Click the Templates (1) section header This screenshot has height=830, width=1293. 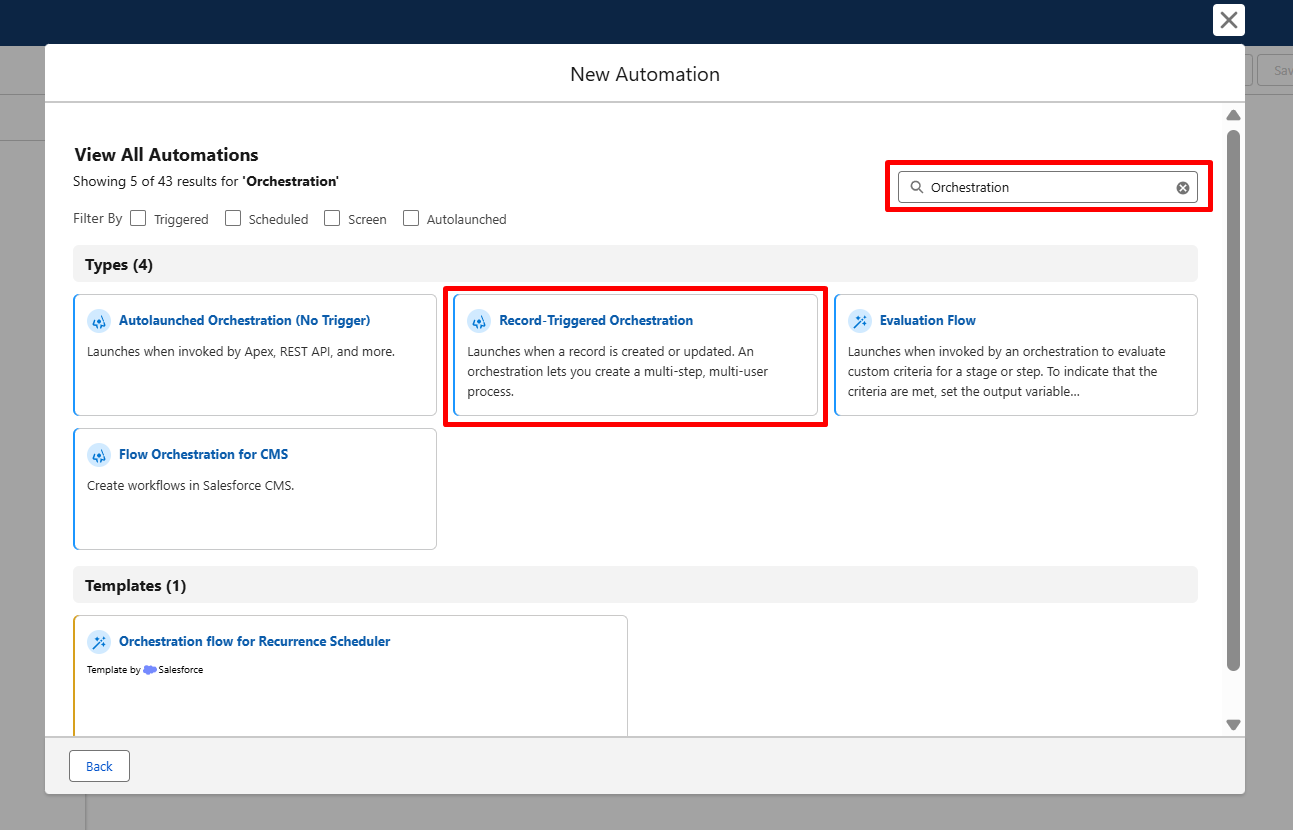pyautogui.click(x=635, y=585)
